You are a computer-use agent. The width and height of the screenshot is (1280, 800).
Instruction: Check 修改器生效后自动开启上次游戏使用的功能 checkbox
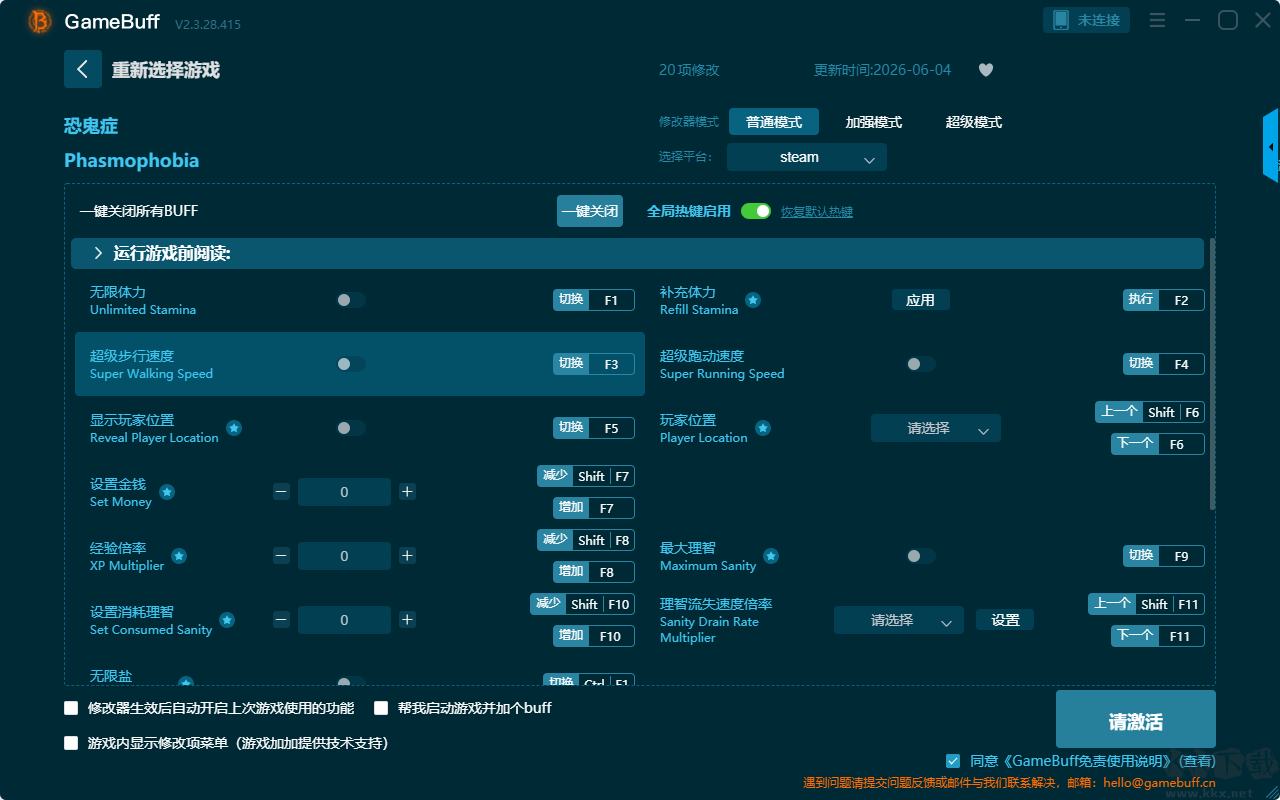[71, 708]
